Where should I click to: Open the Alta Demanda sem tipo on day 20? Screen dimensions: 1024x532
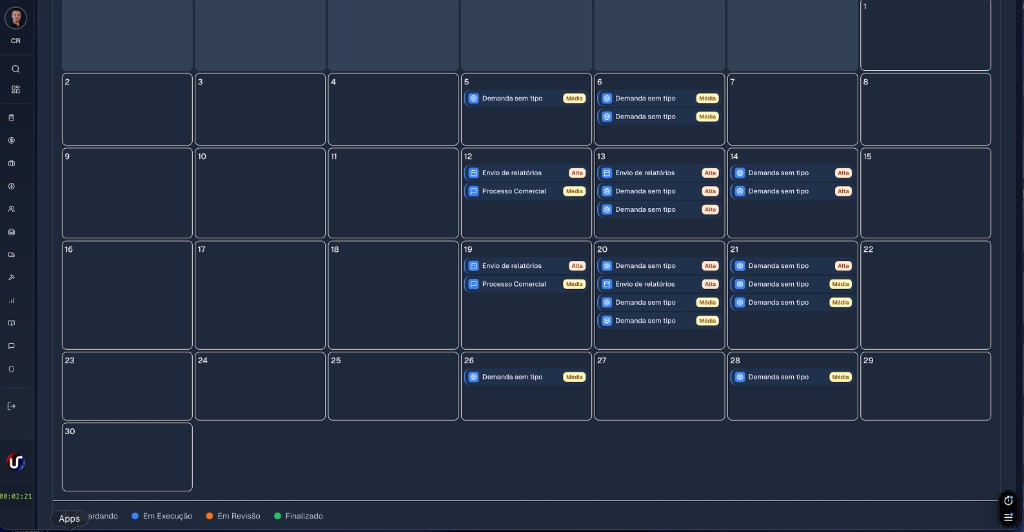click(660, 266)
